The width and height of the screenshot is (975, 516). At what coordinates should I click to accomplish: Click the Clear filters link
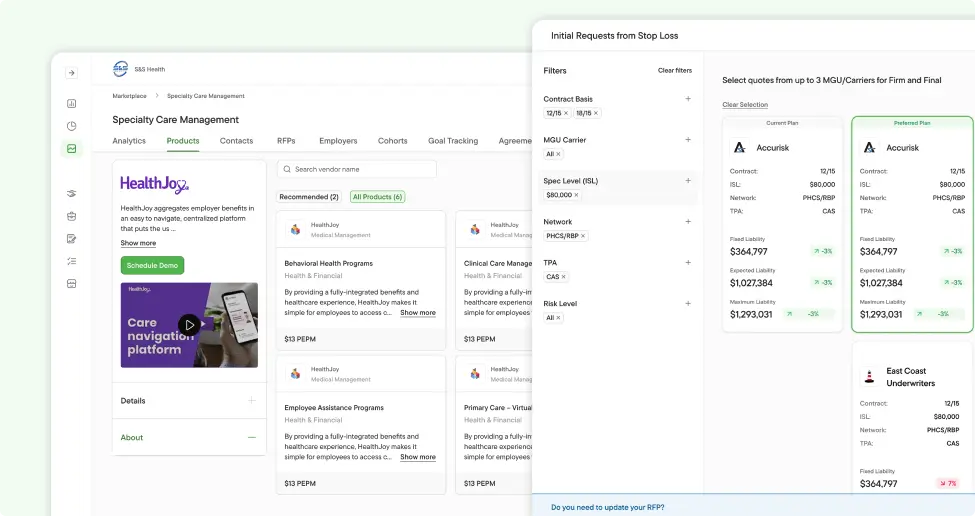pyautogui.click(x=674, y=71)
